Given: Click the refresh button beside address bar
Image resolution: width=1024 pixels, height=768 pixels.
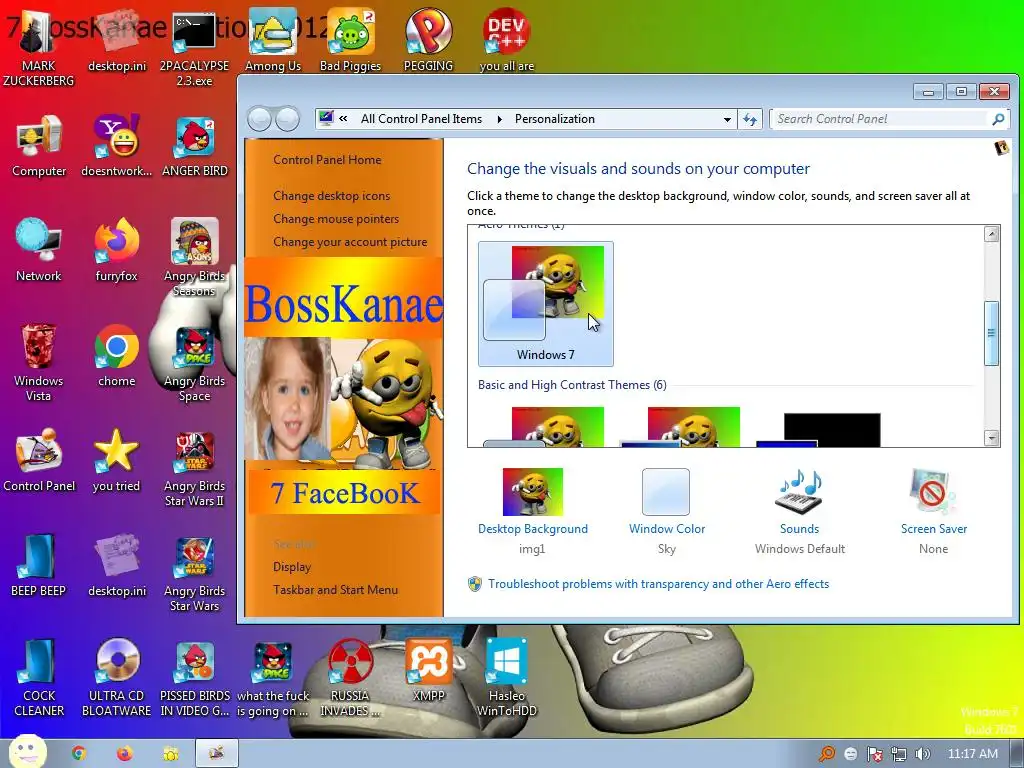Looking at the screenshot, I should pyautogui.click(x=750, y=120).
